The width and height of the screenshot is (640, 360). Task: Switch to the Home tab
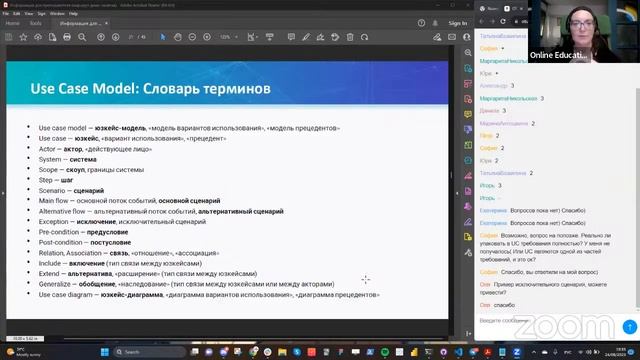pyautogui.click(x=13, y=23)
